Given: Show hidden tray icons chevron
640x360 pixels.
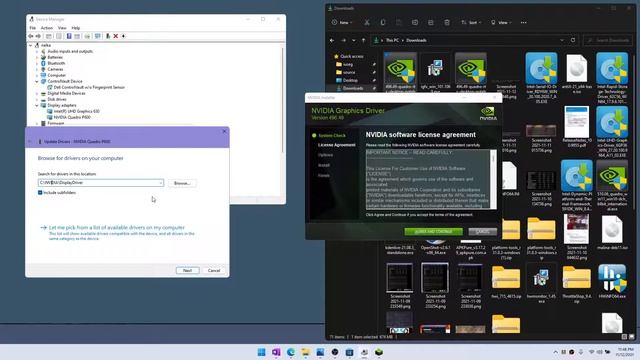Looking at the screenshot, I should [556, 352].
